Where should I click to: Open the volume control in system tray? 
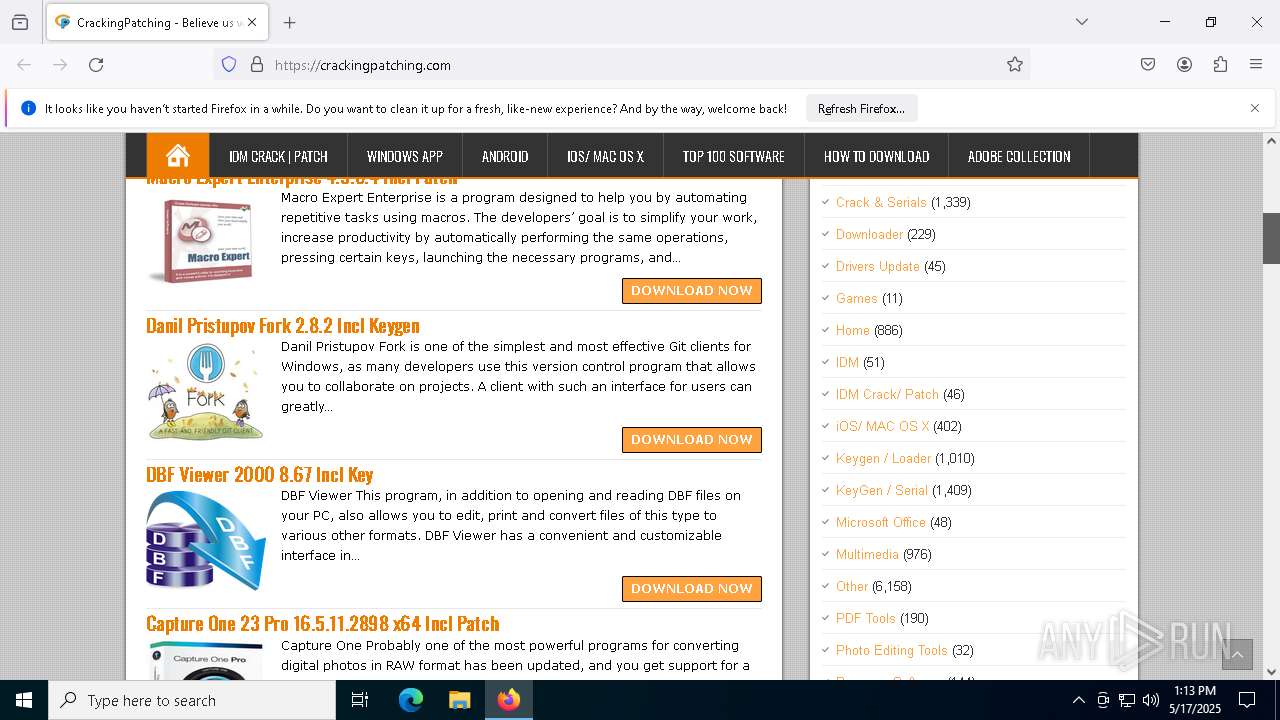[x=1151, y=700]
